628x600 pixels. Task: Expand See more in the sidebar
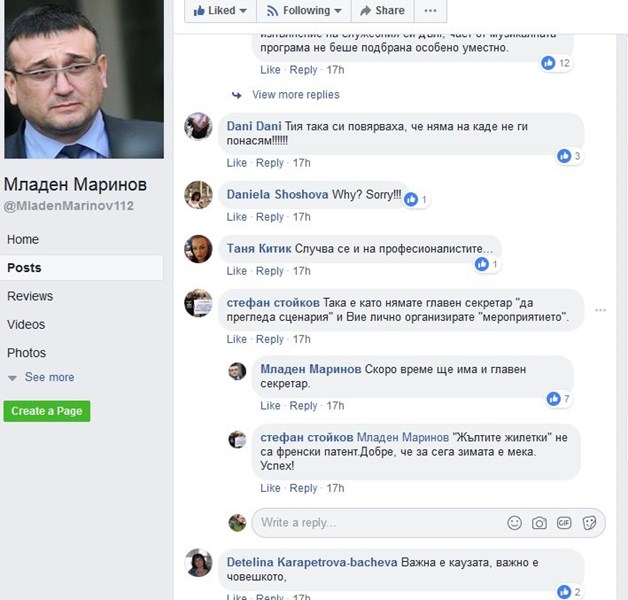click(49, 378)
